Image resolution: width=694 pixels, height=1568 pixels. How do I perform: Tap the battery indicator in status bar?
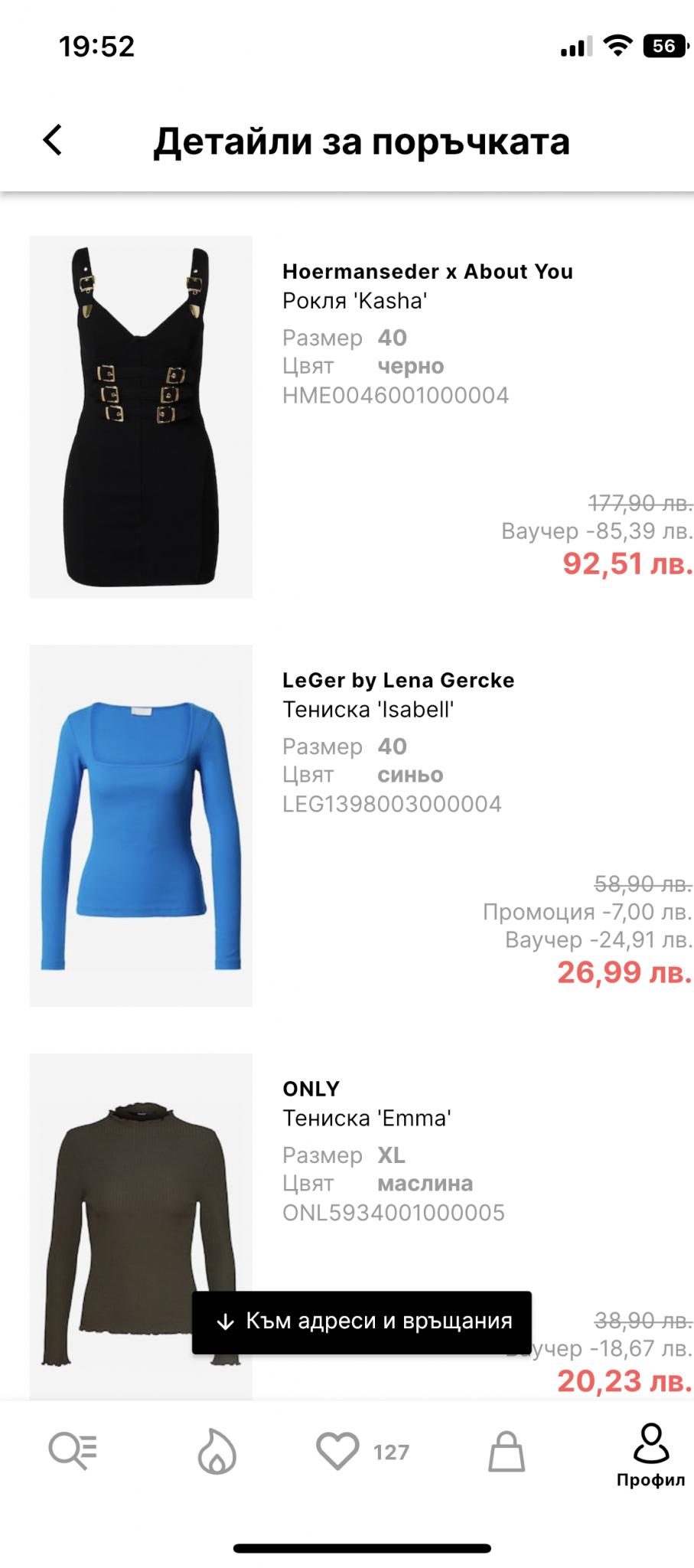pyautogui.click(x=666, y=46)
